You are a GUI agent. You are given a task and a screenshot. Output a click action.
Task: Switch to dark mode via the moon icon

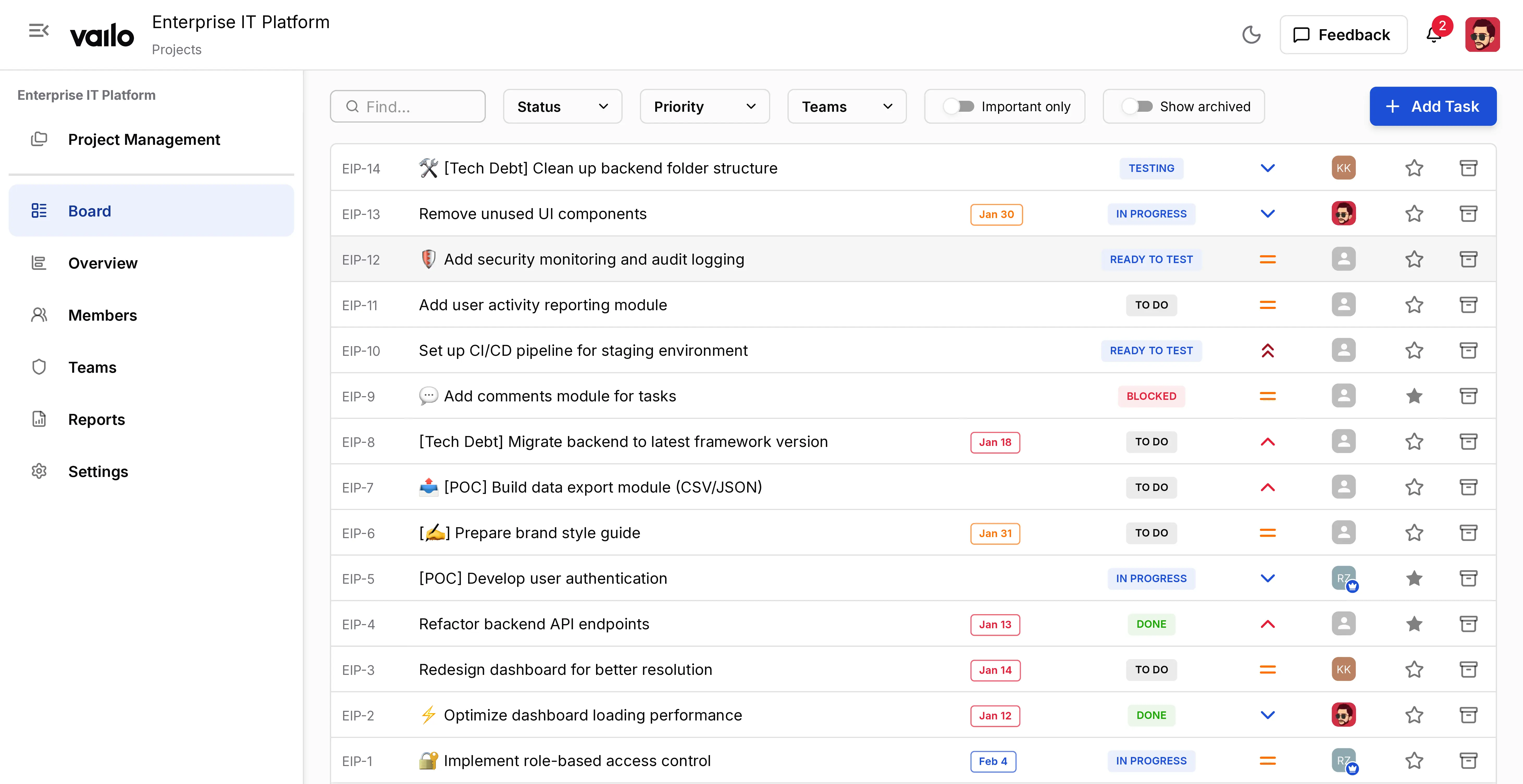tap(1252, 35)
